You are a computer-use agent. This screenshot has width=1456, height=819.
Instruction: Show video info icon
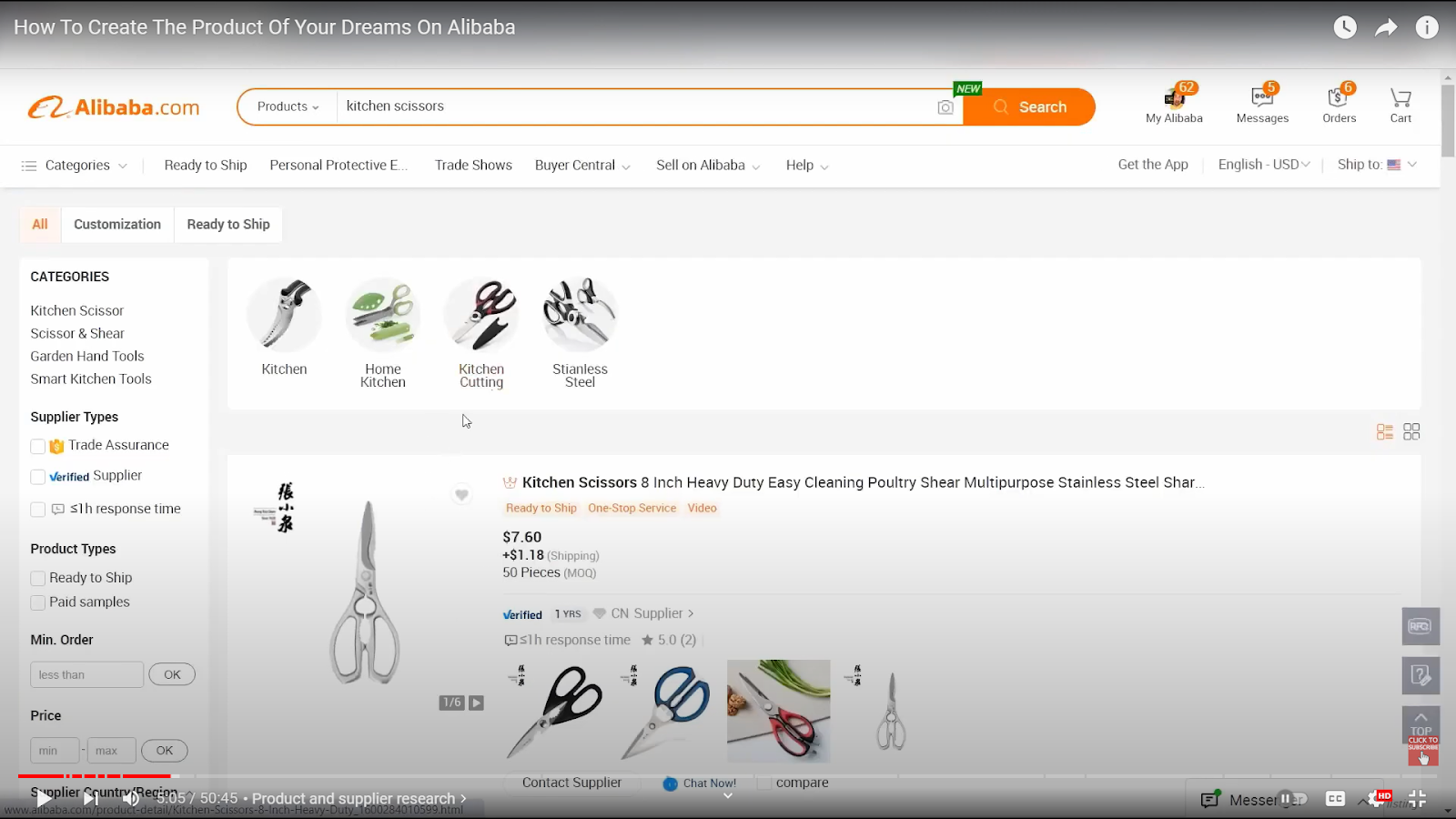coord(1427,27)
